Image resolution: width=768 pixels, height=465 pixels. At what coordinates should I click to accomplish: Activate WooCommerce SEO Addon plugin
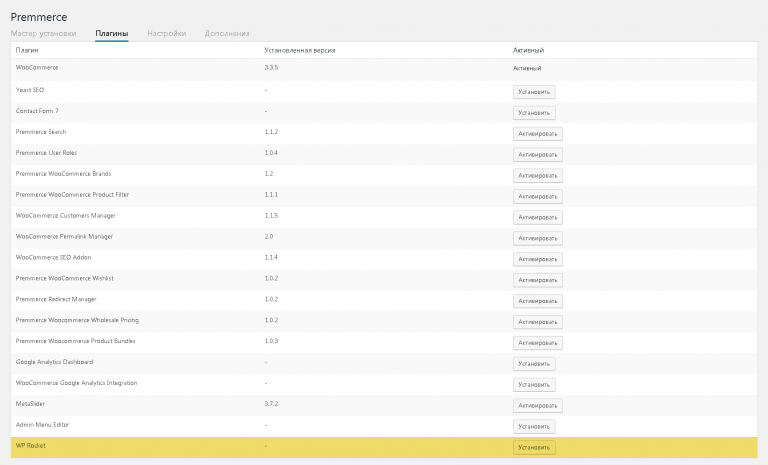[x=537, y=259]
